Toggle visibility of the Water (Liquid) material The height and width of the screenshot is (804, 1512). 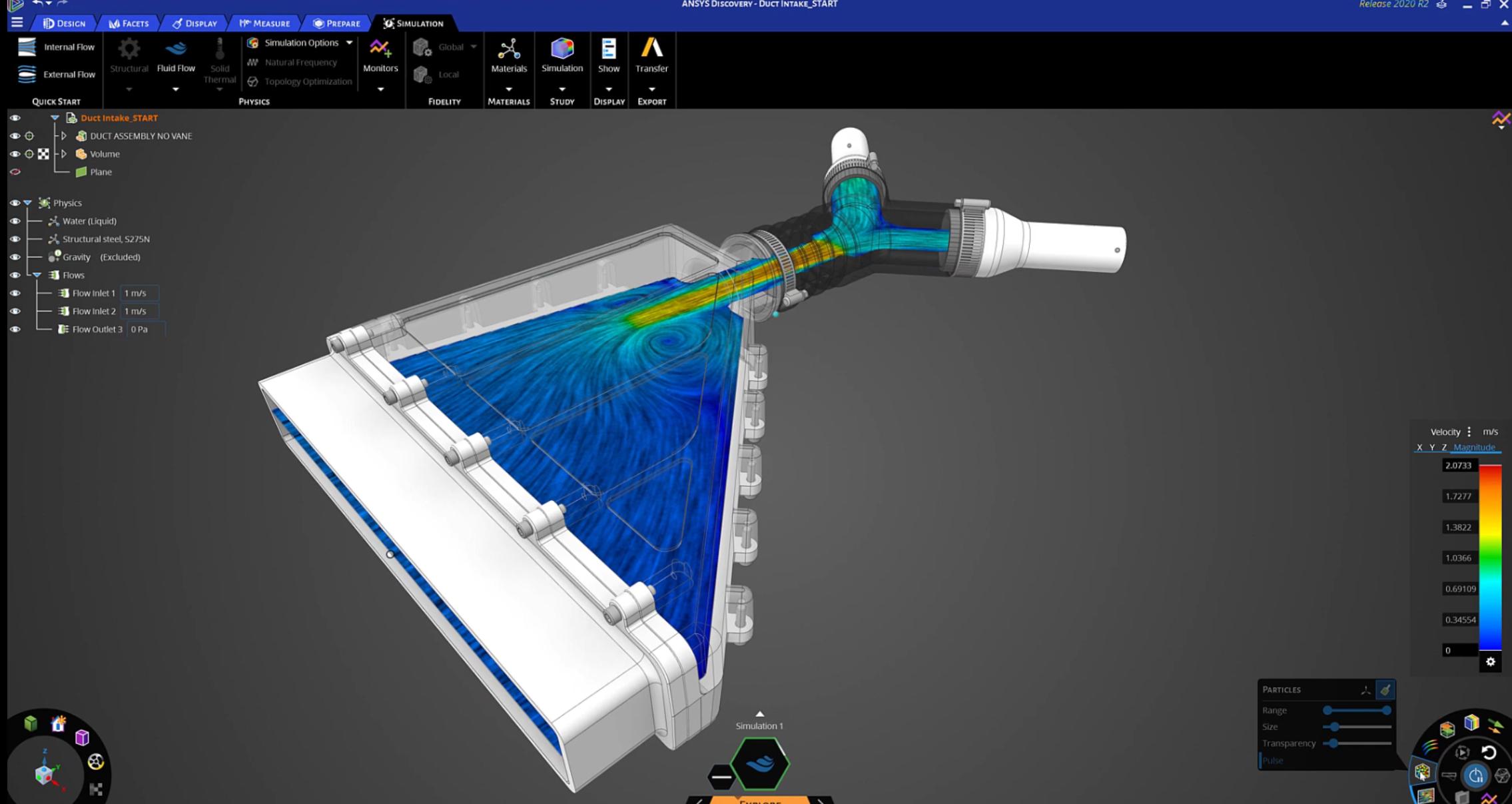point(15,220)
